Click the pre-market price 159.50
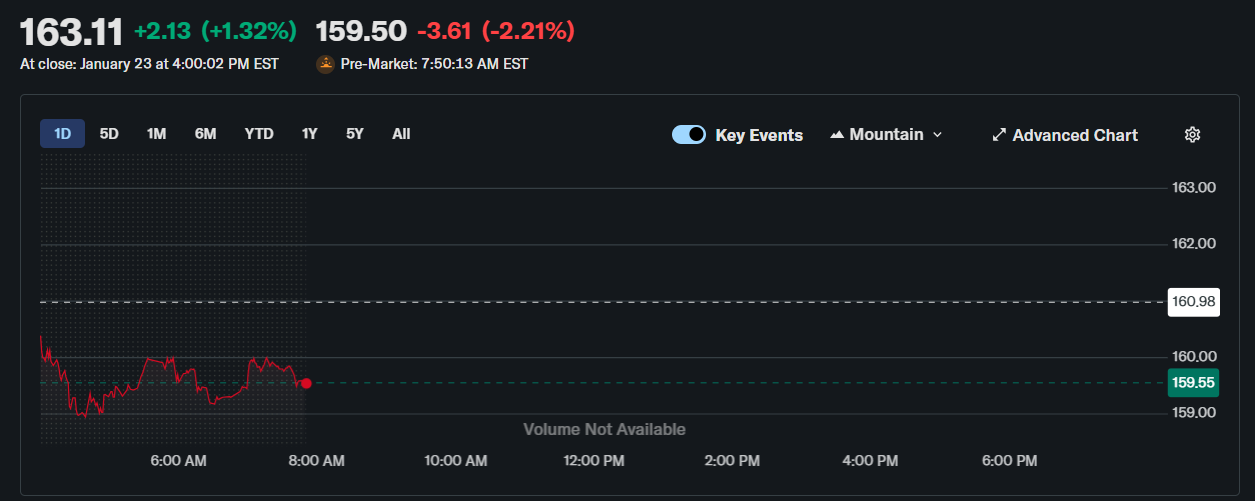Image resolution: width=1255 pixels, height=501 pixels. coord(361,31)
